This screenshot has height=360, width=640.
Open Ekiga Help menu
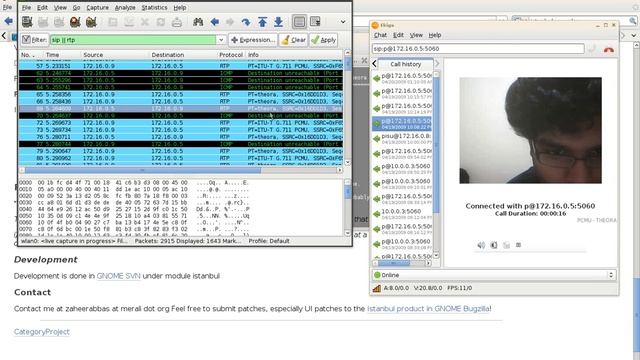(x=435, y=35)
